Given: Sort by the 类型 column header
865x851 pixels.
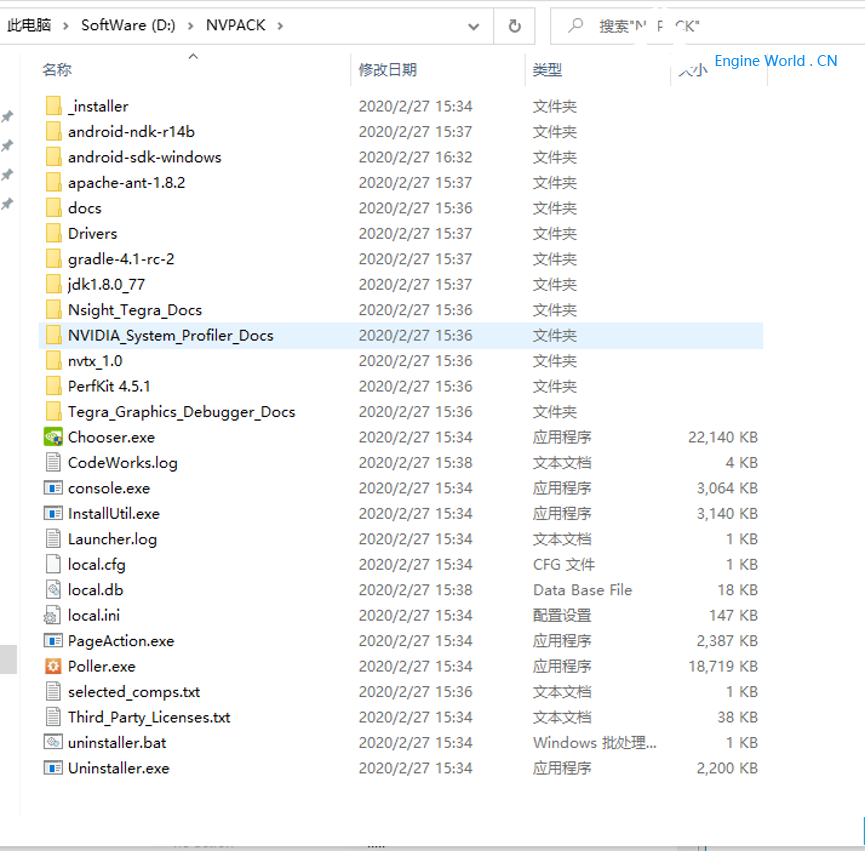Looking at the screenshot, I should point(547,70).
